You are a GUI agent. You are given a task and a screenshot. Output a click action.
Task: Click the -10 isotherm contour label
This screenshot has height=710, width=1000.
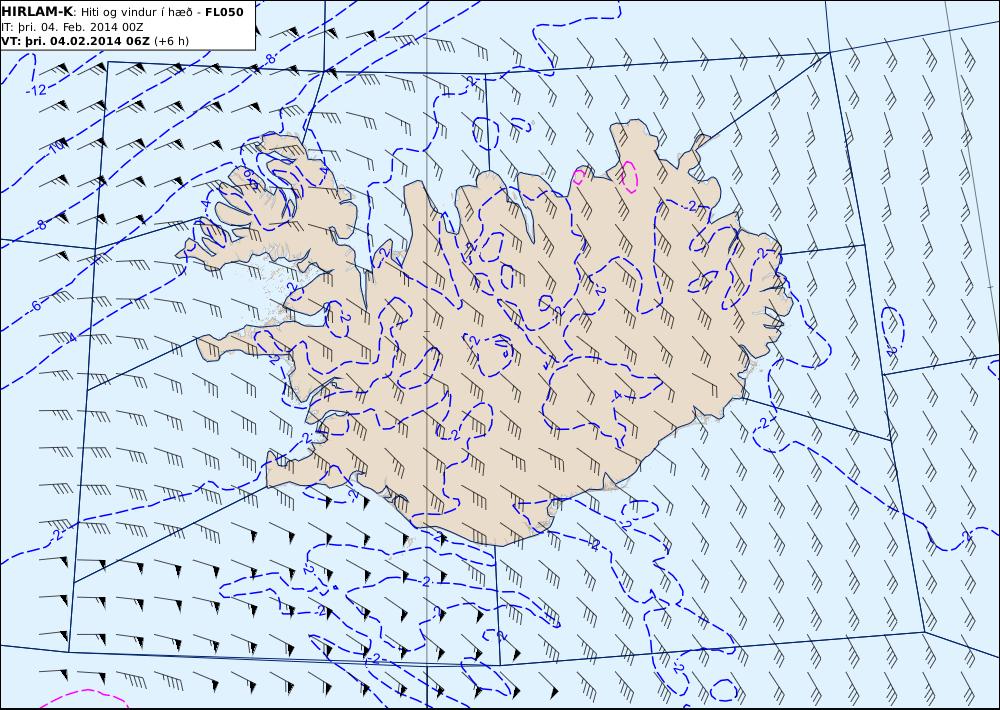[56, 147]
